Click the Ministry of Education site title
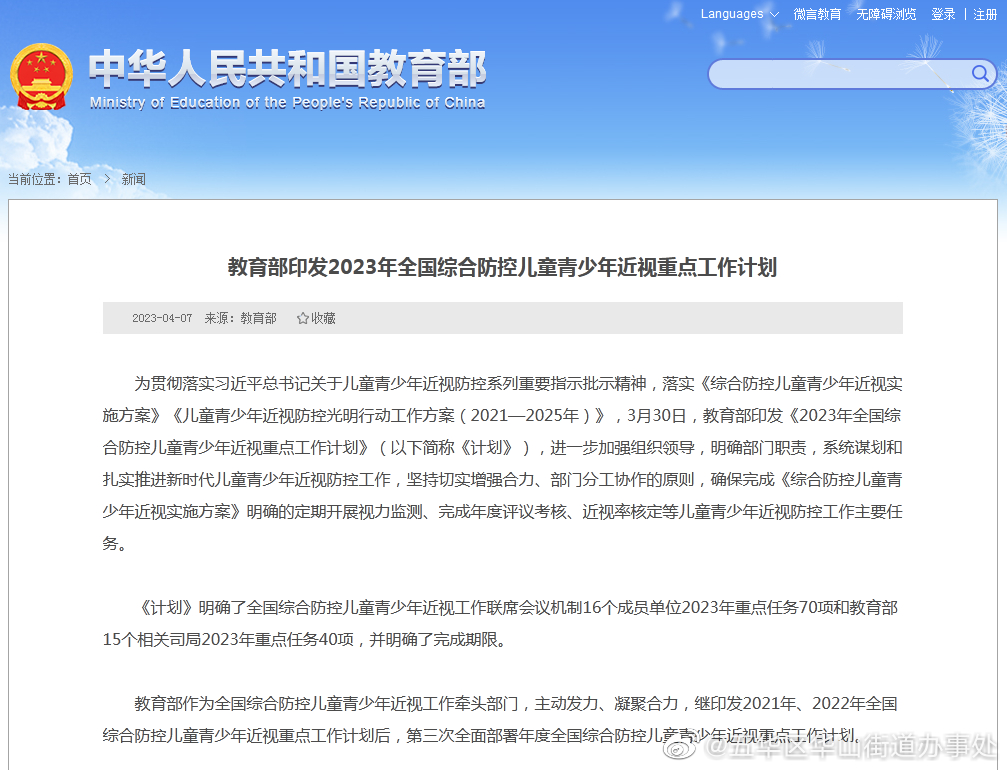Screen dimensions: 1007x770 287,69
